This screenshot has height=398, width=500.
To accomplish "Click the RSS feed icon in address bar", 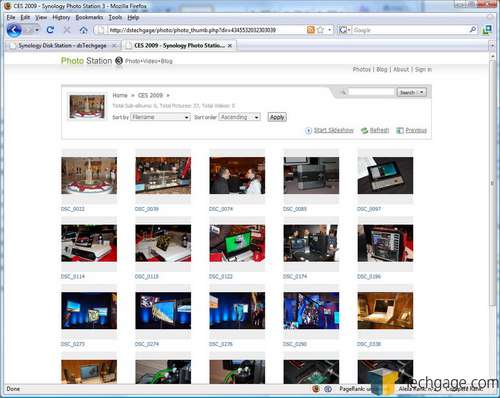I will coord(310,30).
